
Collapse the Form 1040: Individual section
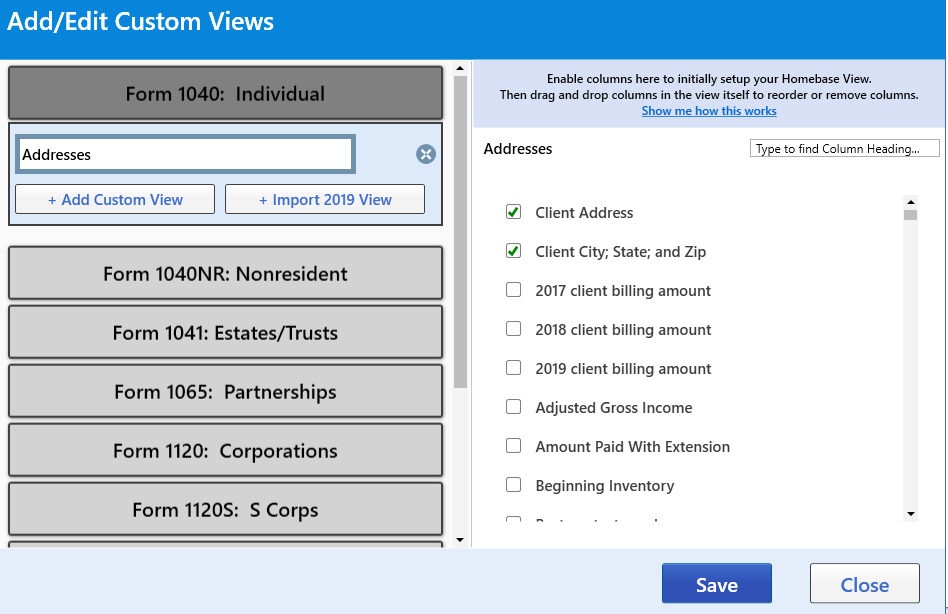point(225,94)
